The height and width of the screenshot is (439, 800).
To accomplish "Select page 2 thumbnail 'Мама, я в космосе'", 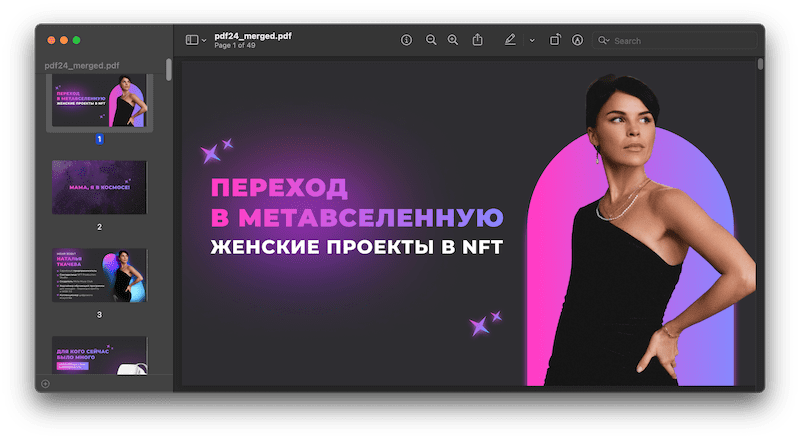I will pos(99,187).
